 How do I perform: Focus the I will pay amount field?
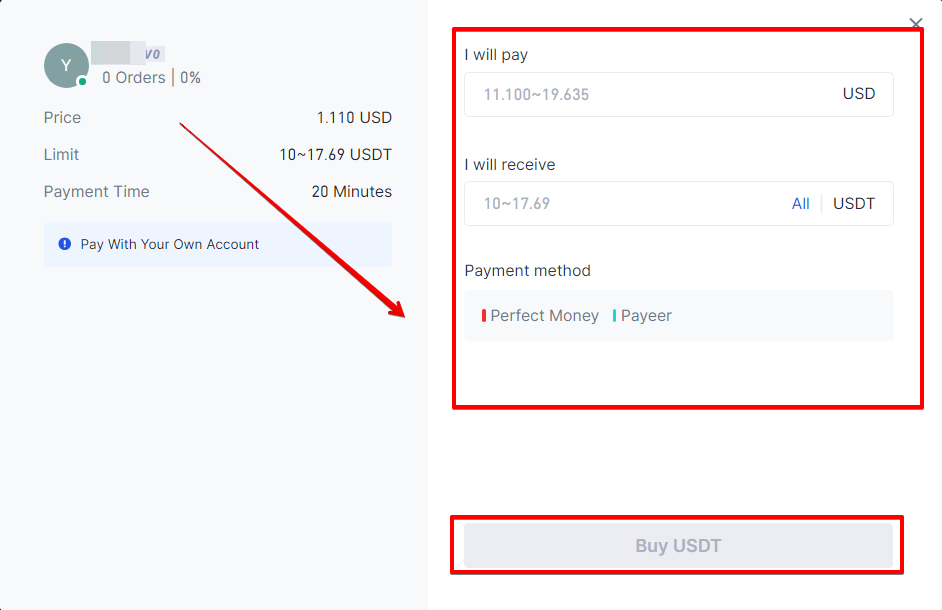coord(678,94)
